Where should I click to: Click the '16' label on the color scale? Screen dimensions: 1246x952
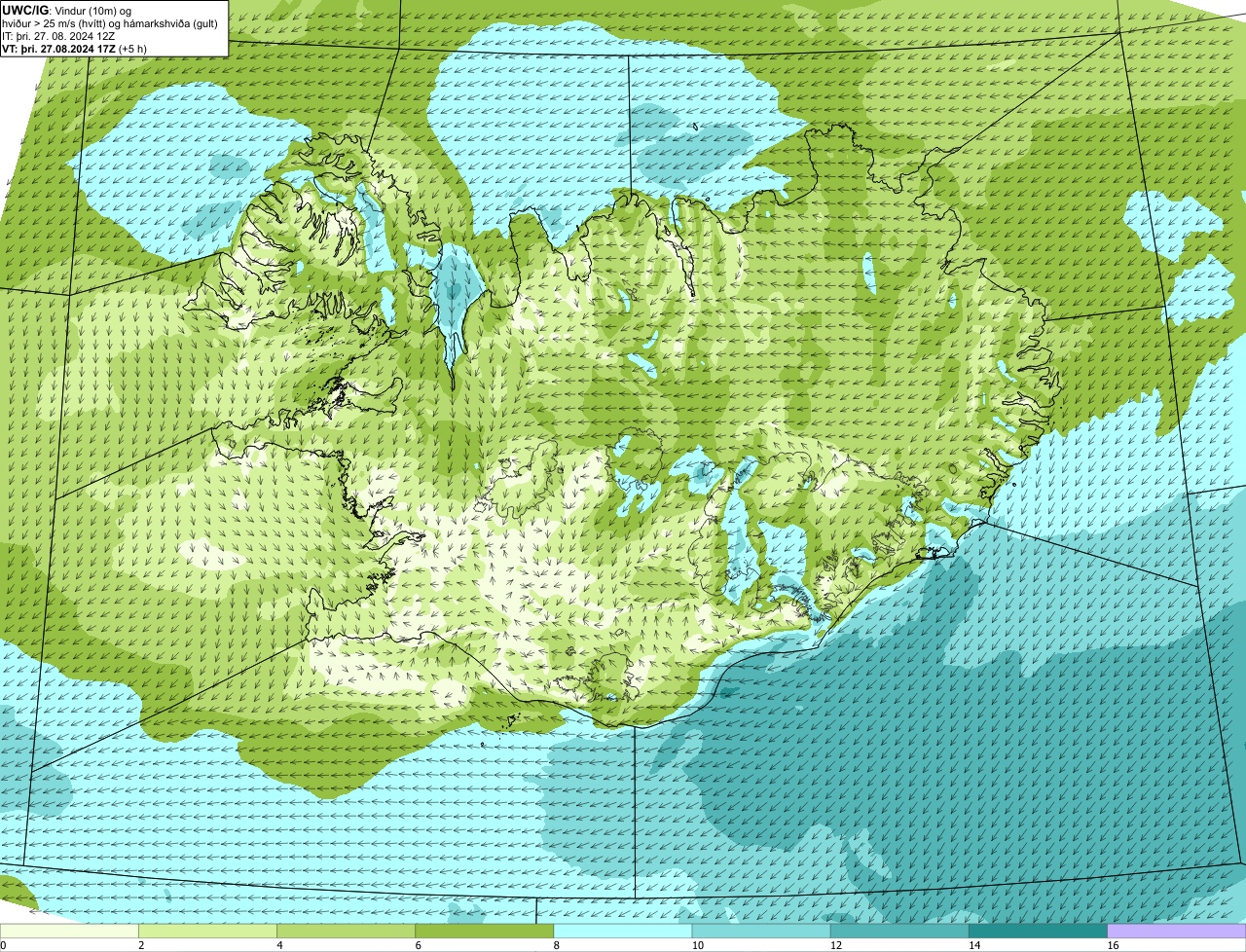coord(1113,945)
